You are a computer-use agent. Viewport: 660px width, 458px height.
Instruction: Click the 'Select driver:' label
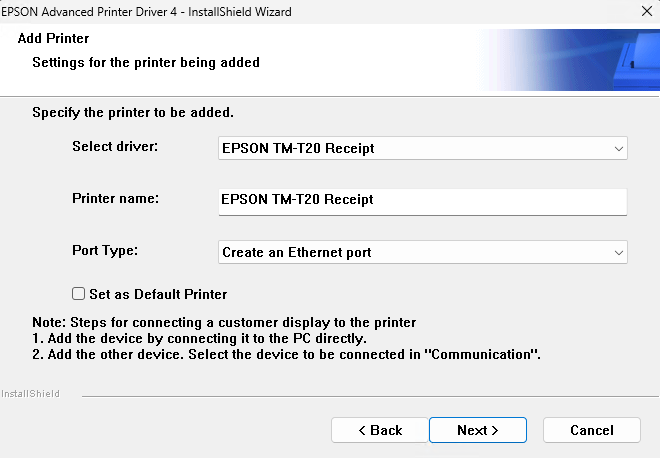pos(115,146)
